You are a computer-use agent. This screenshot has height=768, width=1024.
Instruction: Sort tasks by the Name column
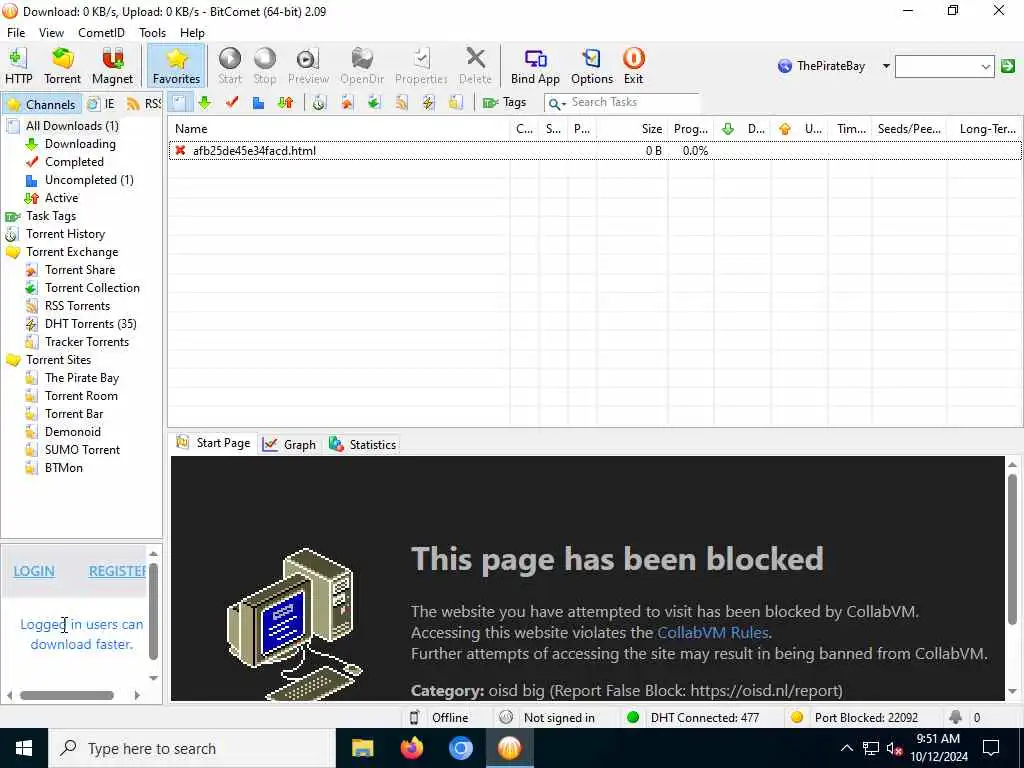339,129
